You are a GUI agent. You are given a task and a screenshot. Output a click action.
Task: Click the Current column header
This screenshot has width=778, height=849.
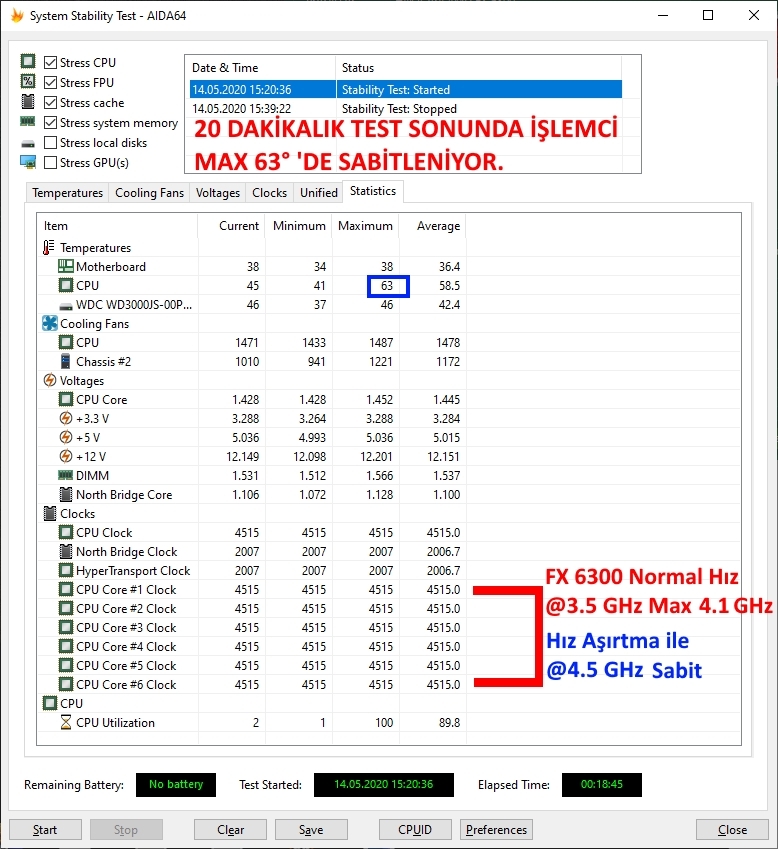tap(231, 226)
